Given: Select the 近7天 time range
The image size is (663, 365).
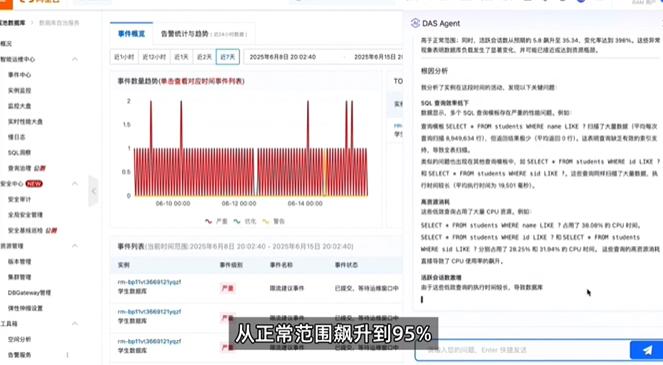Looking at the screenshot, I should pos(227,57).
